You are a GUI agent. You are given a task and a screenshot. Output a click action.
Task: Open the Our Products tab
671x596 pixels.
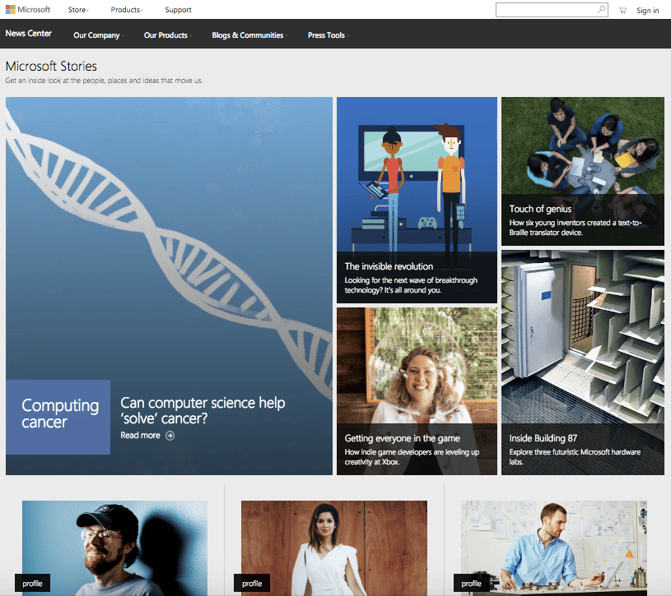tap(165, 35)
